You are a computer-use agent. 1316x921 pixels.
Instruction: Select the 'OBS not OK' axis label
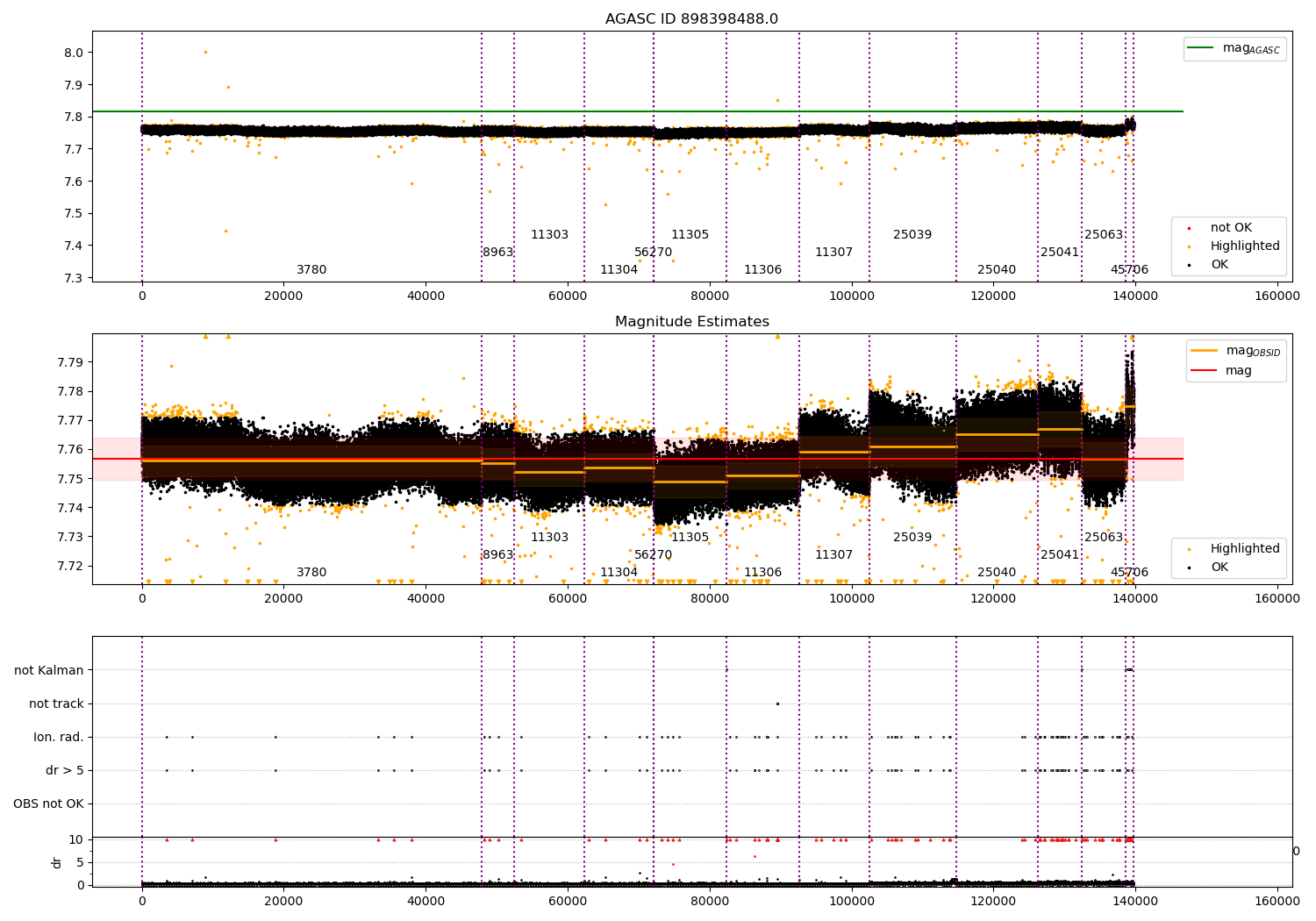[48, 803]
